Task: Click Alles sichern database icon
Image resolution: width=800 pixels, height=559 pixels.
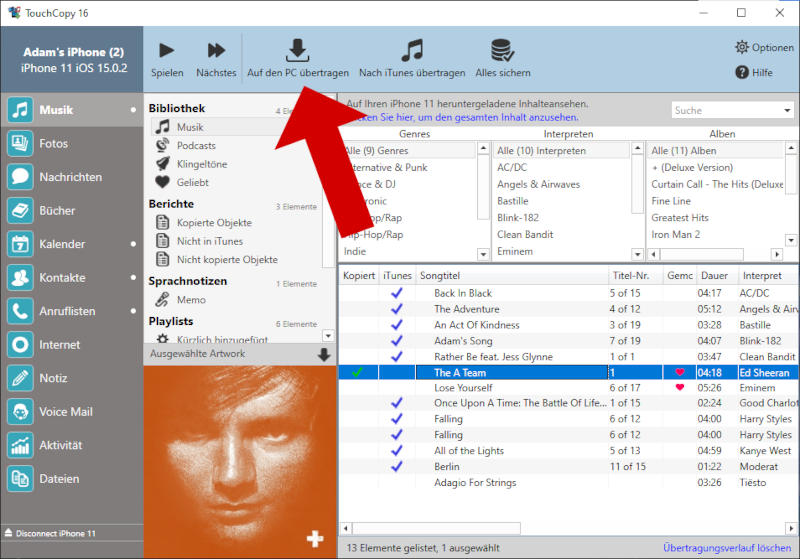Action: coord(503,50)
